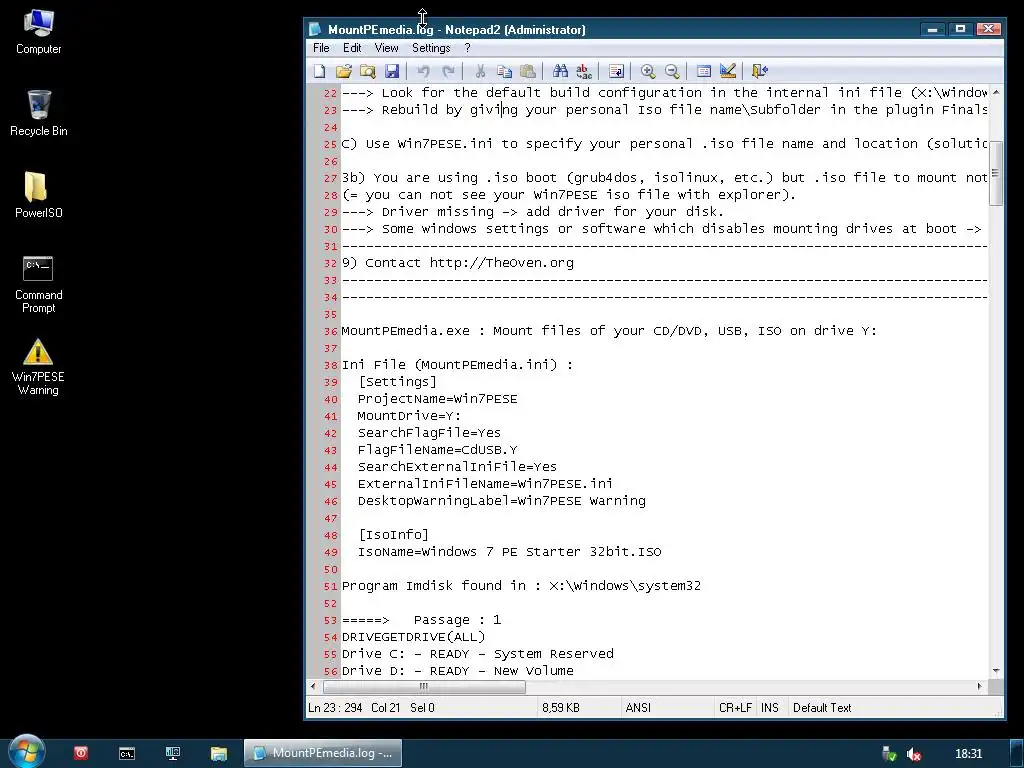The height and width of the screenshot is (768, 1024).
Task: Open customize schemes ruler-pencil icon
Action: click(728, 71)
